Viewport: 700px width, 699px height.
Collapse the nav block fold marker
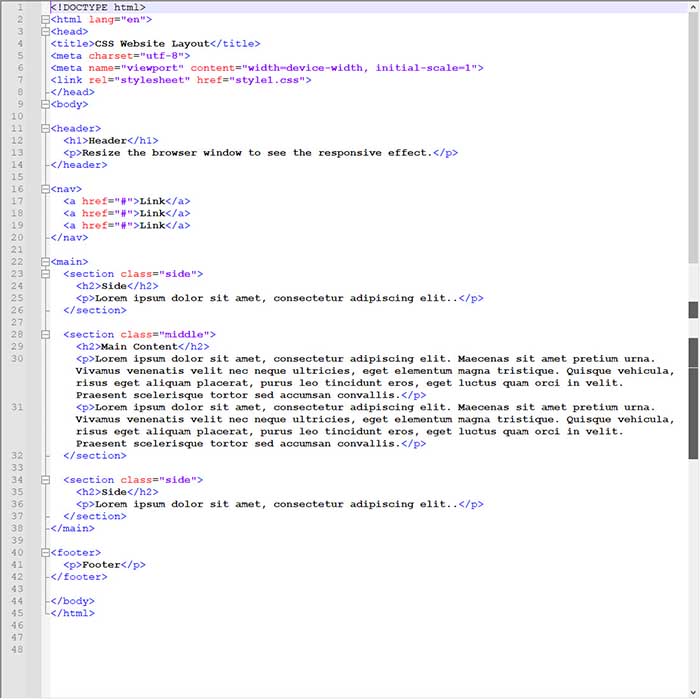pos(45,189)
